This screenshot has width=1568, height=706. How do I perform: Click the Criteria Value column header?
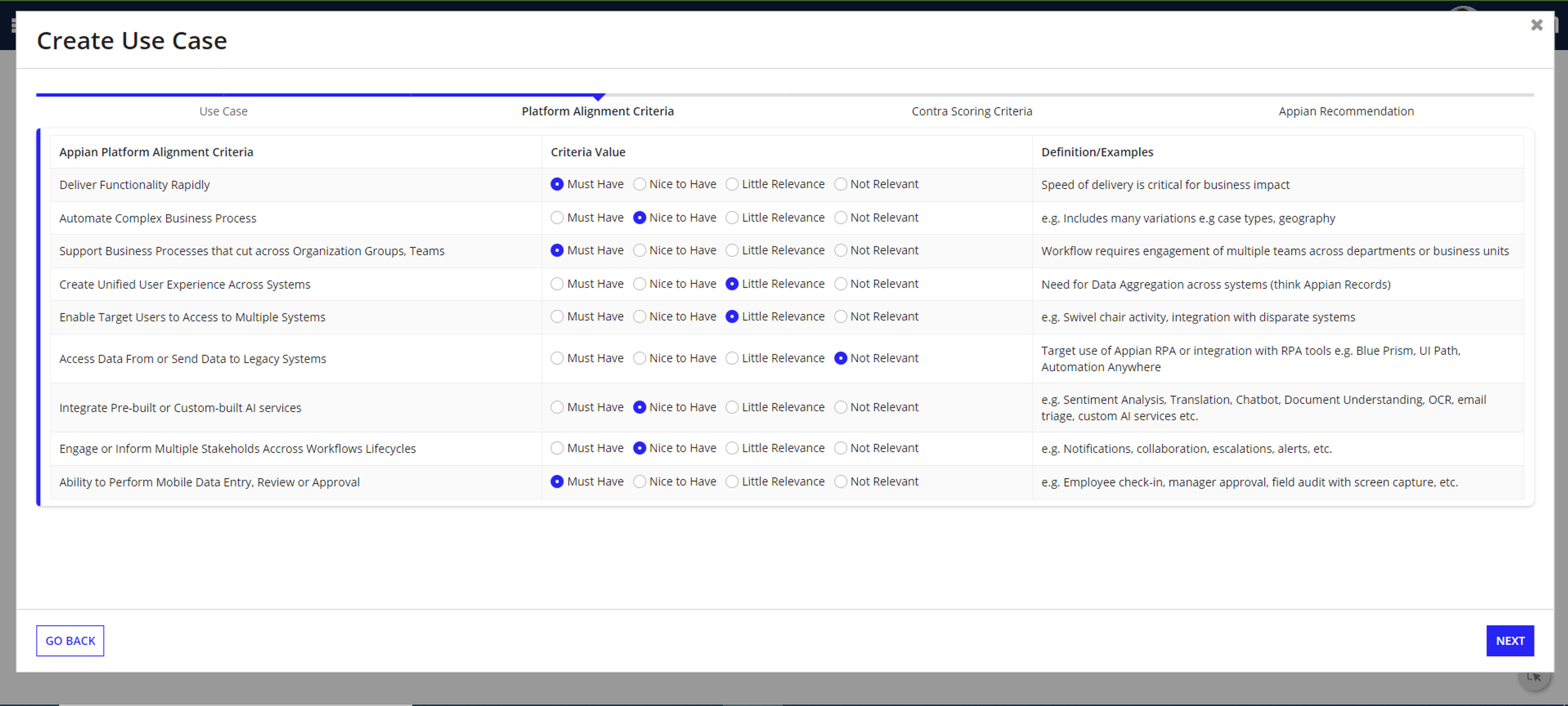tap(588, 152)
